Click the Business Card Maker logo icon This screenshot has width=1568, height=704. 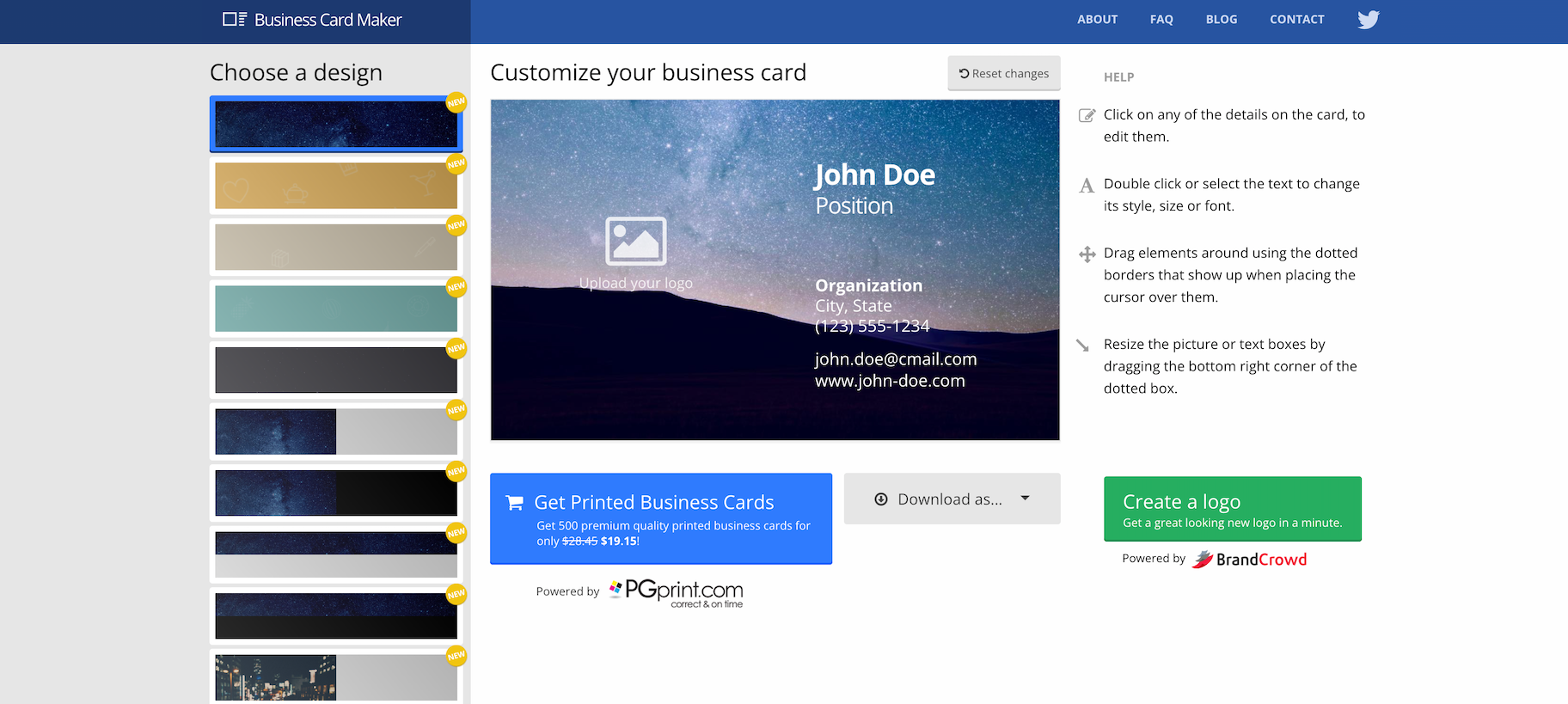(234, 19)
